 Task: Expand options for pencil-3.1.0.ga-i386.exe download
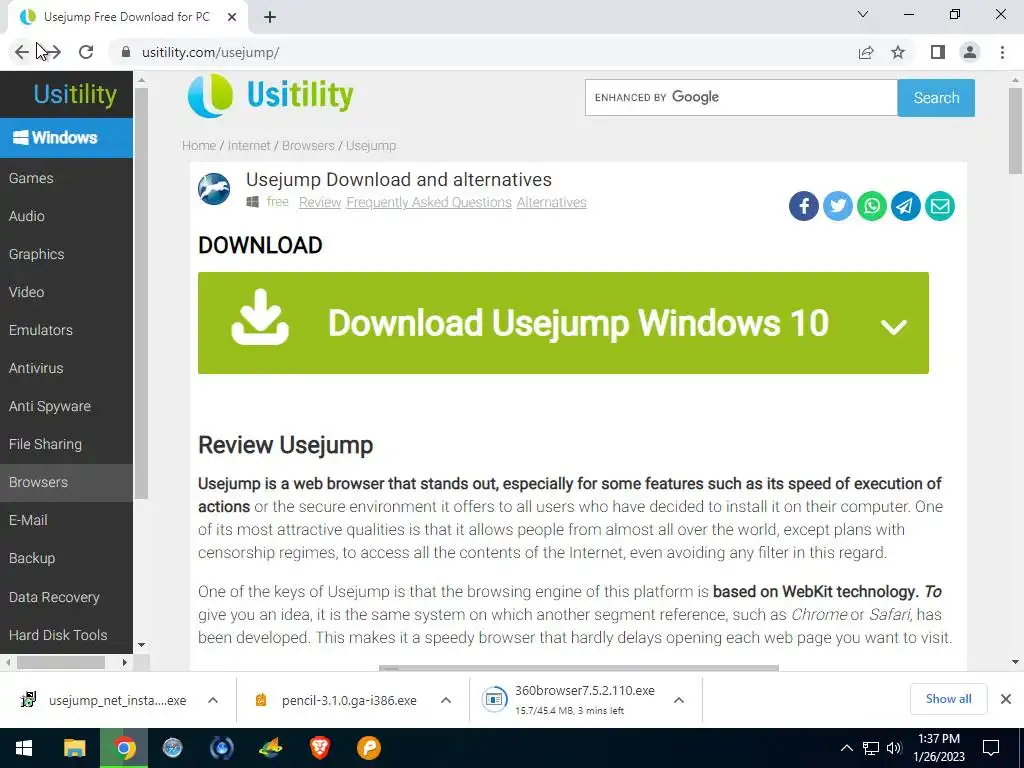pos(446,700)
